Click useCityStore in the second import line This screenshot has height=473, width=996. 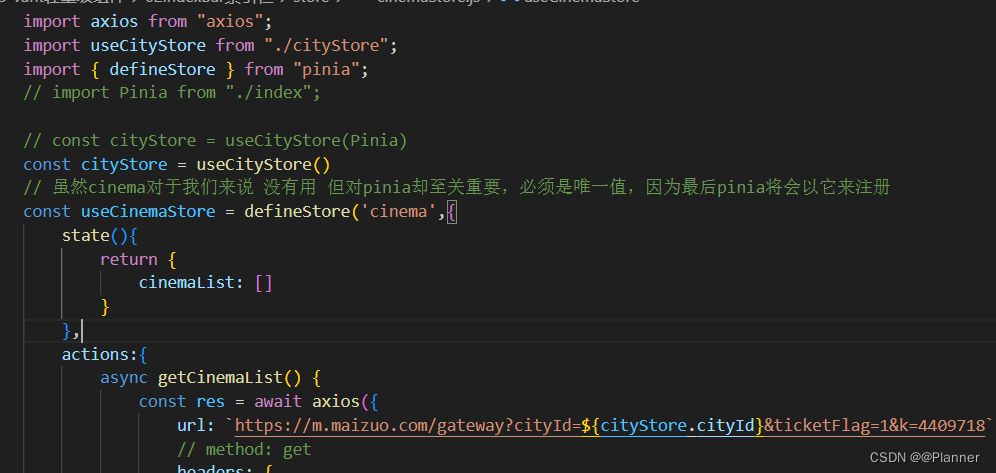click(x=148, y=46)
